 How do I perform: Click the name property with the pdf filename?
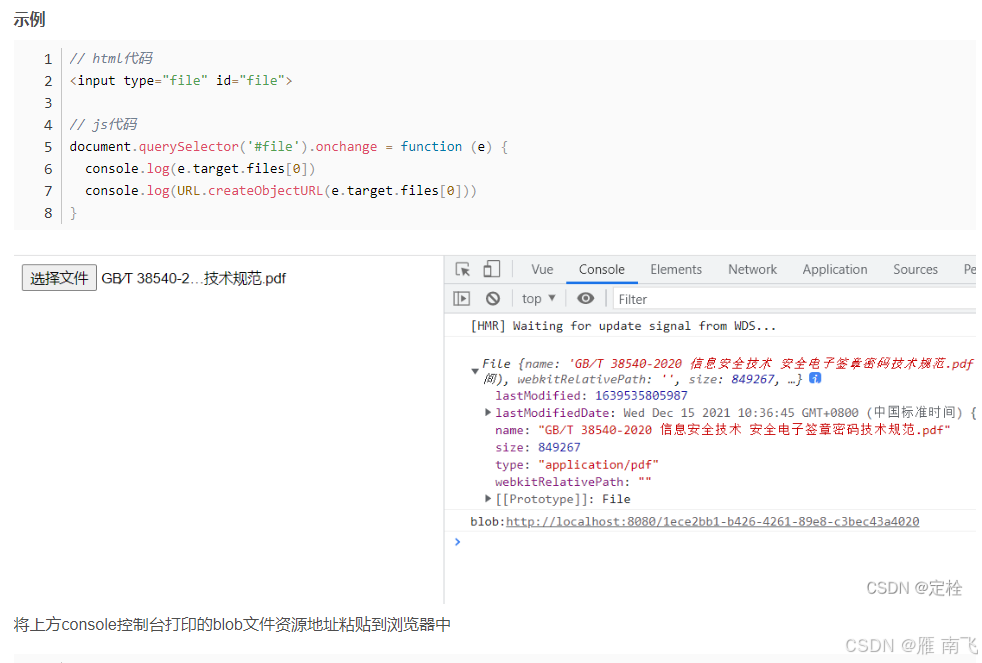pyautogui.click(x=722, y=430)
